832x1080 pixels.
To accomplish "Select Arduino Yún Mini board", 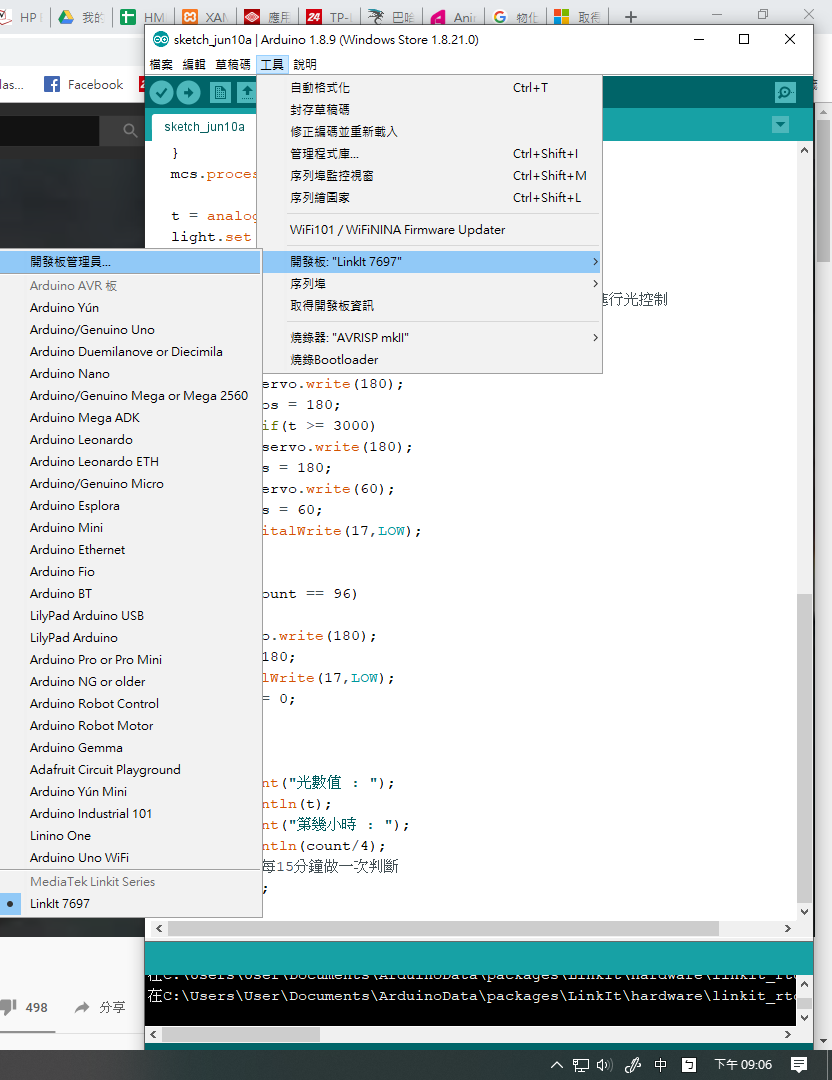I will coord(130,792).
